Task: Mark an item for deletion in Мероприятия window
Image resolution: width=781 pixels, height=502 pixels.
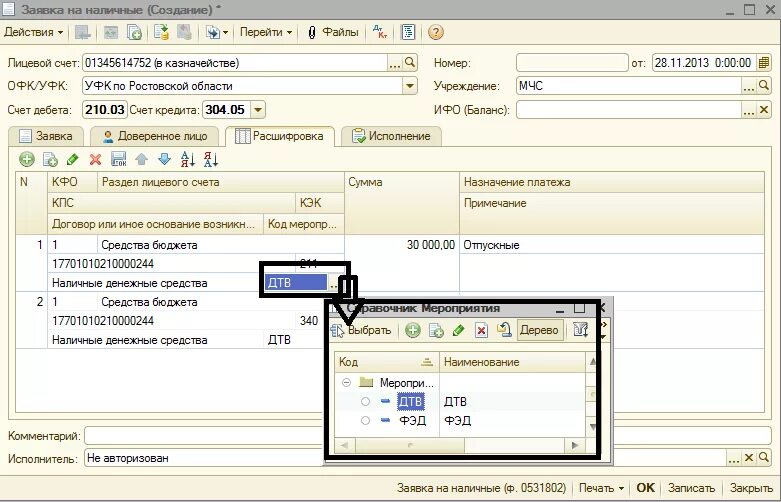Action: (x=481, y=330)
